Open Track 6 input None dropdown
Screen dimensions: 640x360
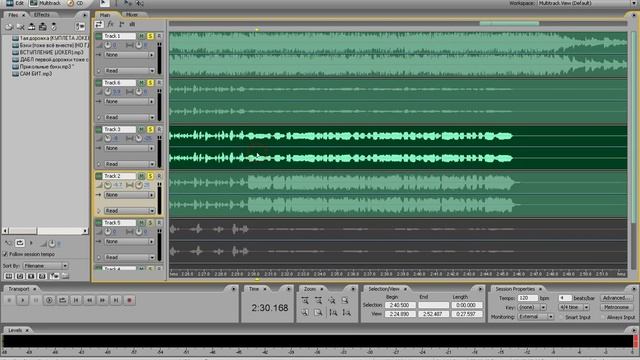point(129,101)
